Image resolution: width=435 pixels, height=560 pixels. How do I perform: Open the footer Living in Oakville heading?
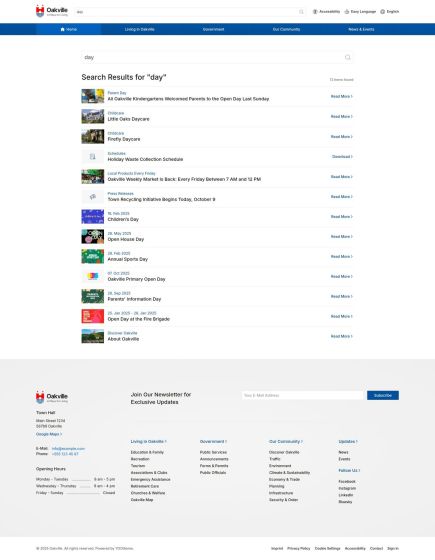[149, 441]
